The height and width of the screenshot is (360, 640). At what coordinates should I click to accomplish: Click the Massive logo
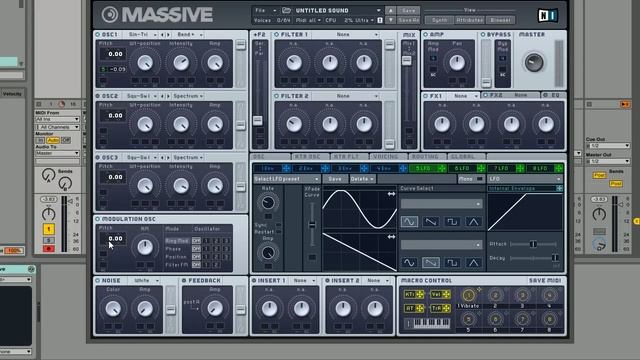[x=157, y=15]
